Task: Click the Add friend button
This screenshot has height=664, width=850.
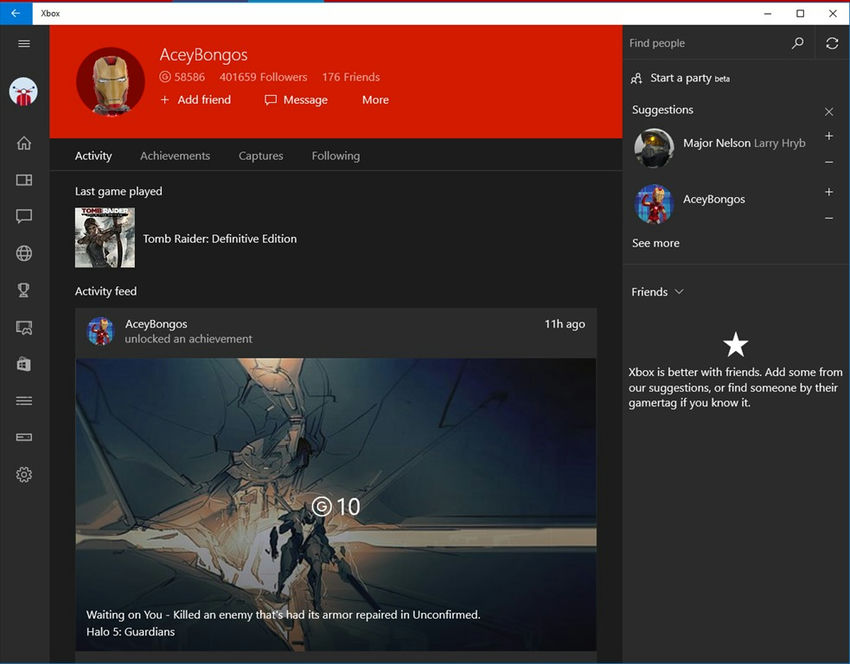Action: click(x=196, y=99)
